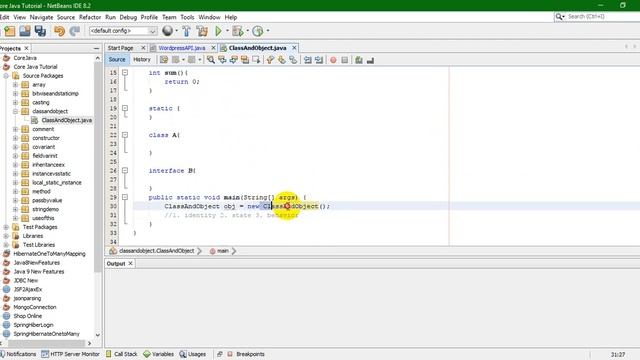This screenshot has height=360, width=640.
Task: Click the Save All toolbar icon
Action: tap(40, 31)
